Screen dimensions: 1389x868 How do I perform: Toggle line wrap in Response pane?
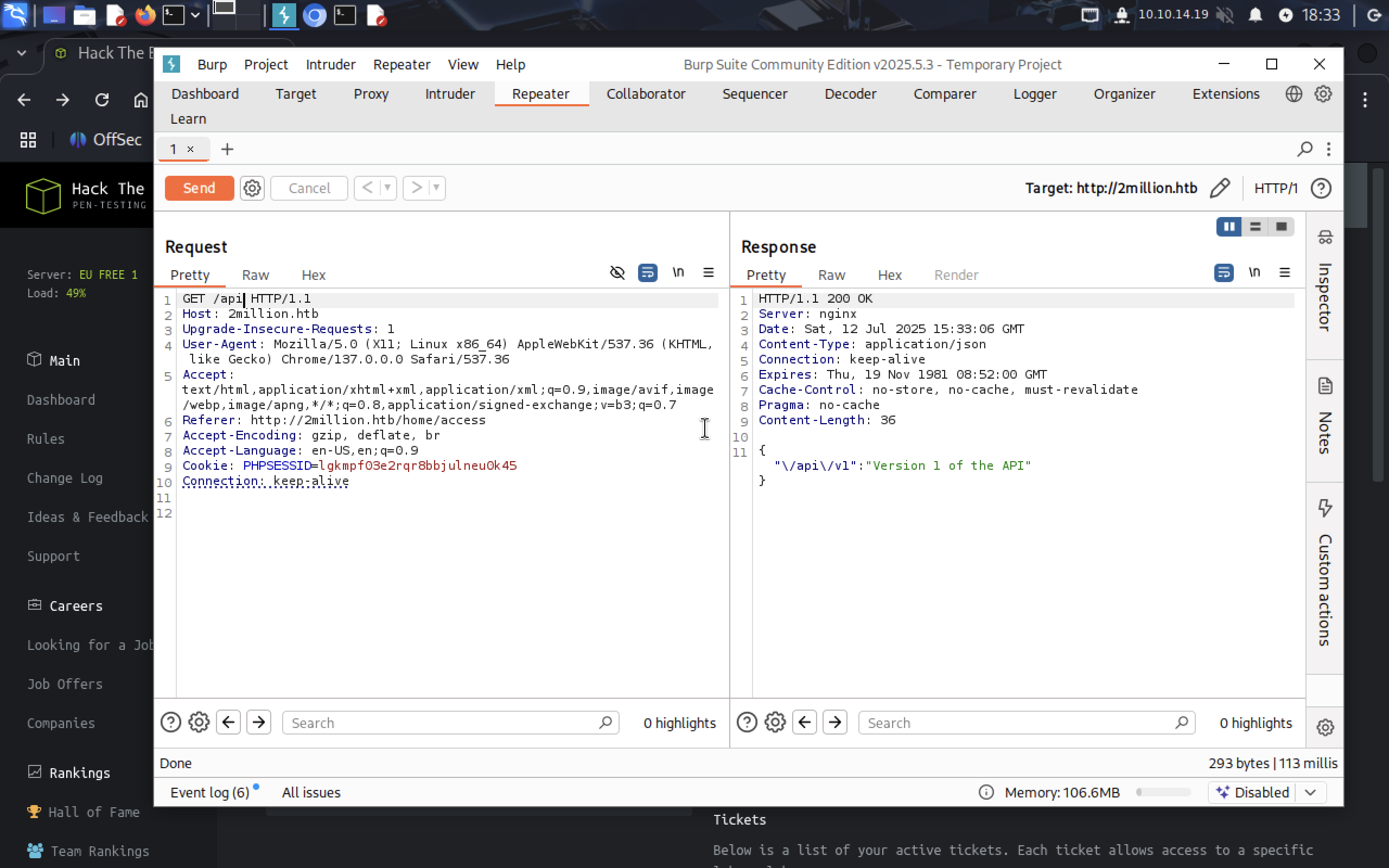(1224, 272)
